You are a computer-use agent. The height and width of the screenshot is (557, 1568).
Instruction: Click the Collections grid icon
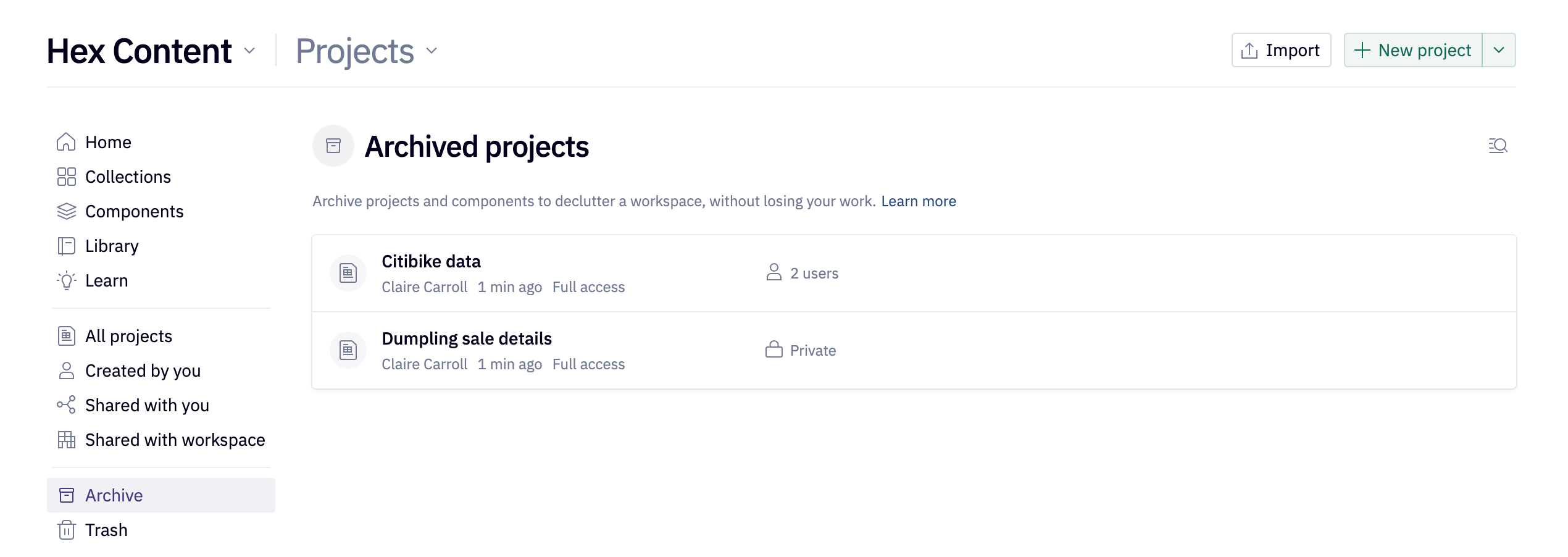coord(66,176)
